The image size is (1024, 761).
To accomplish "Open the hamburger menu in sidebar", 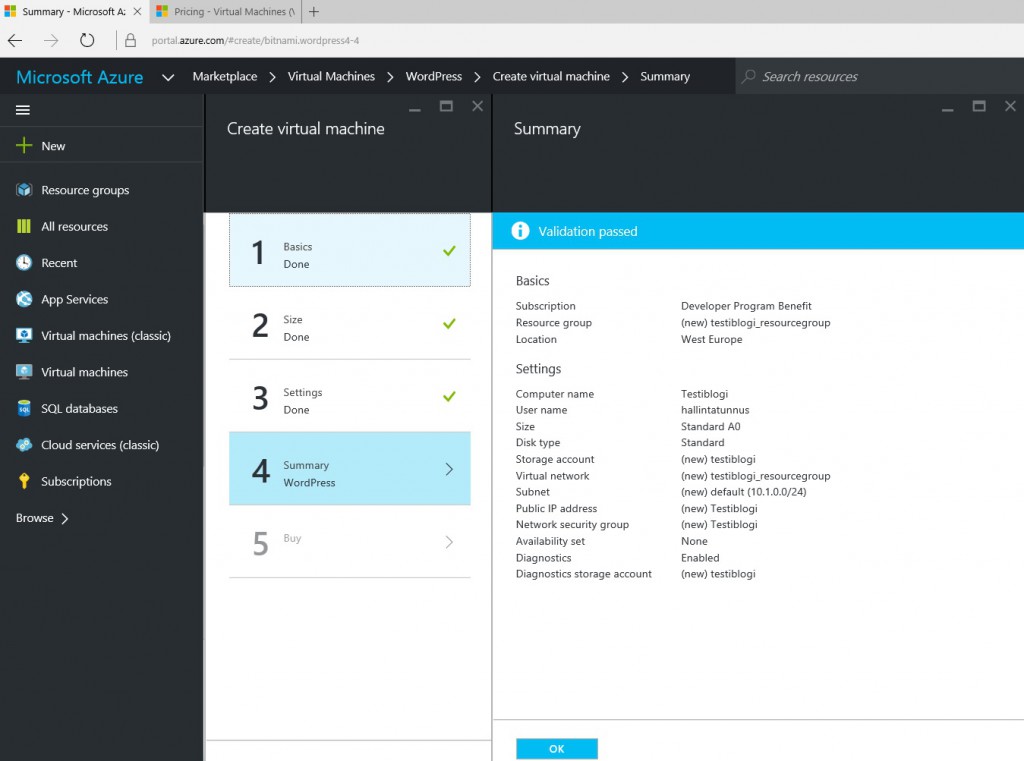I will [23, 110].
